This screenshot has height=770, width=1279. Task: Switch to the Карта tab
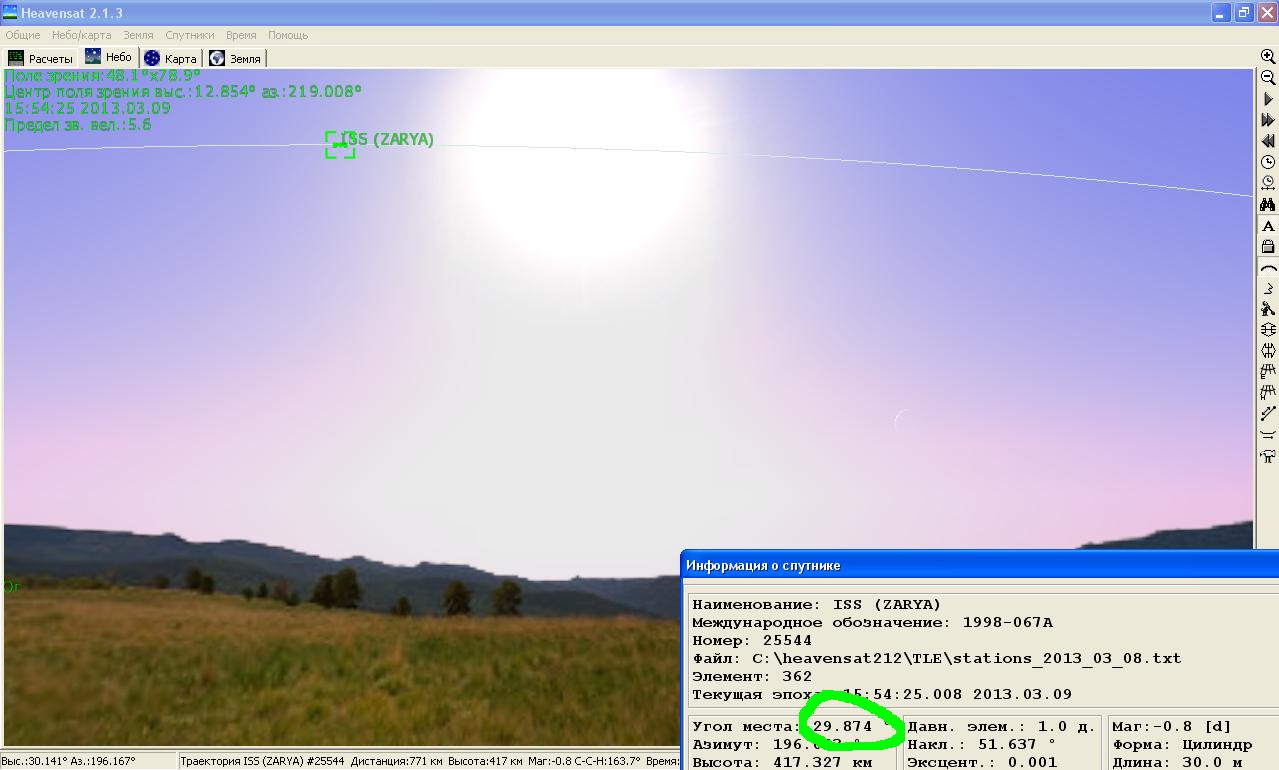click(170, 58)
